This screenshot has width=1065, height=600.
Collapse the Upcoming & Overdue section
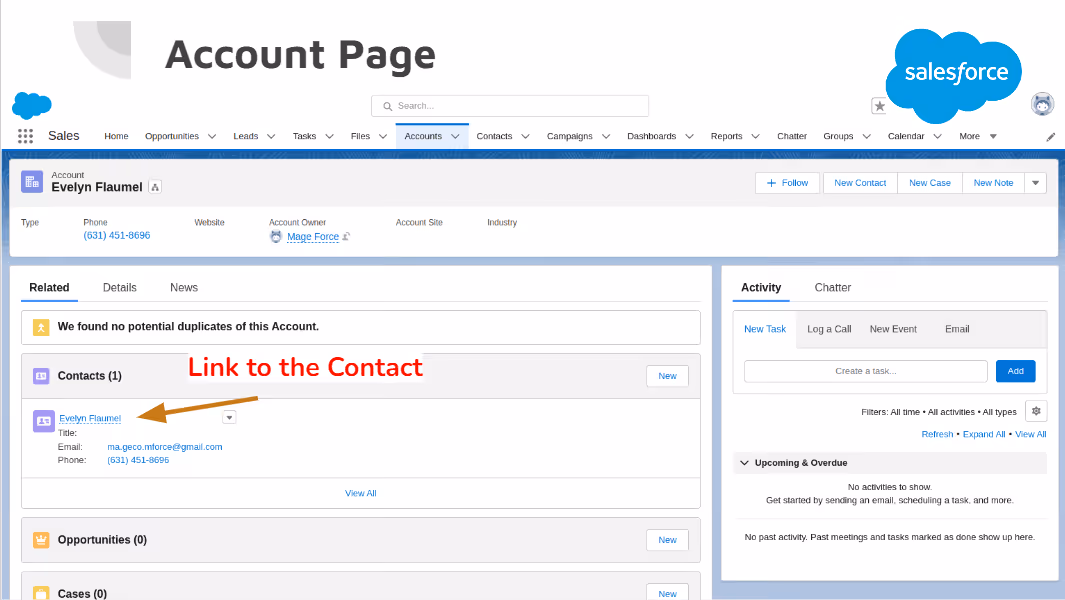[744, 463]
